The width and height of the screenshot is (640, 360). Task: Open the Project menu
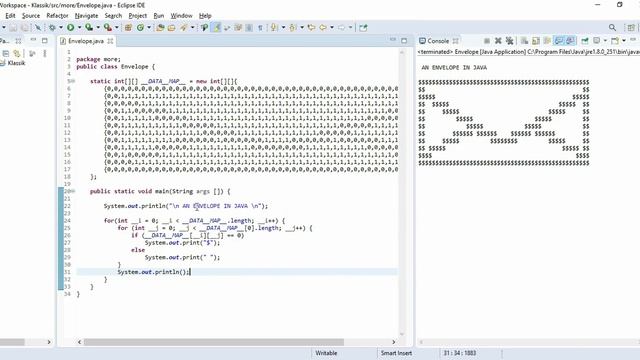tap(138, 16)
